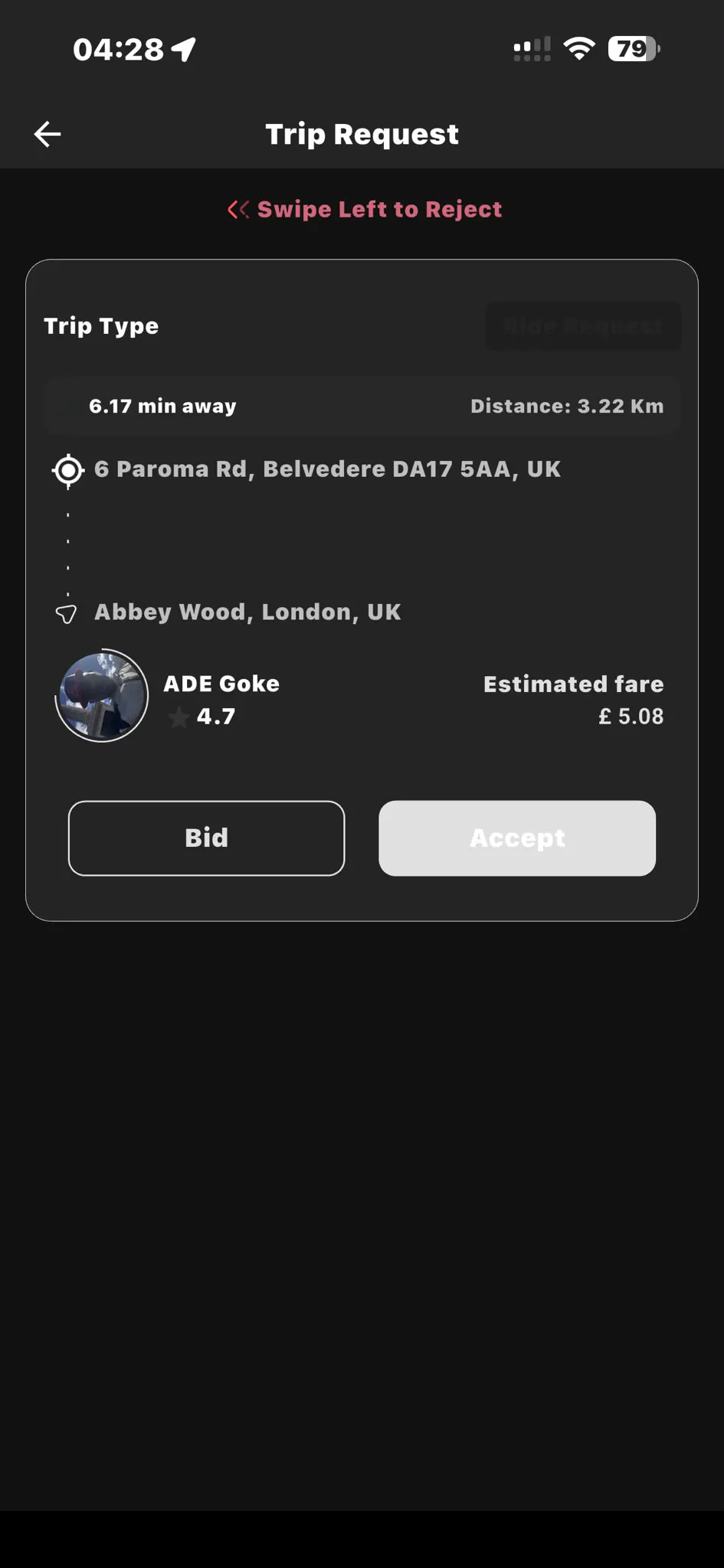Tap the 6.17 min away label
The image size is (724, 1568).
[162, 407]
